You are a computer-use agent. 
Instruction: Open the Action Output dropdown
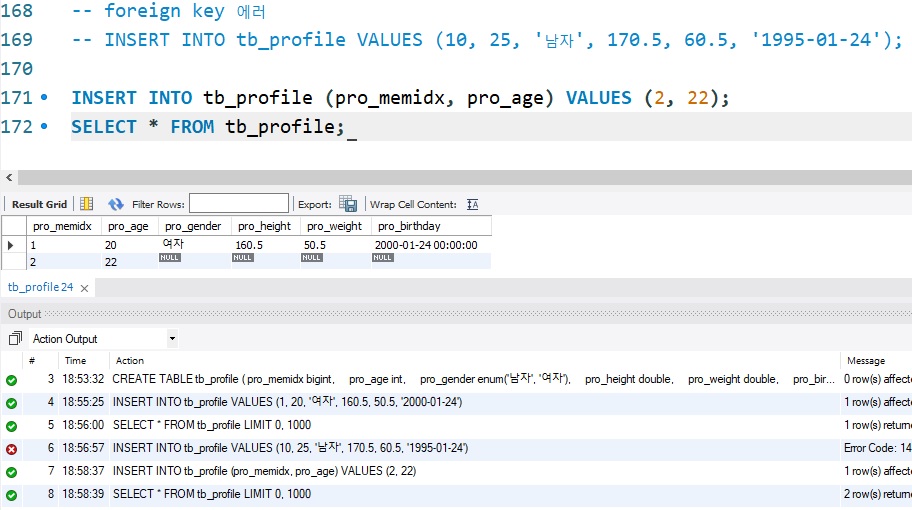point(172,338)
